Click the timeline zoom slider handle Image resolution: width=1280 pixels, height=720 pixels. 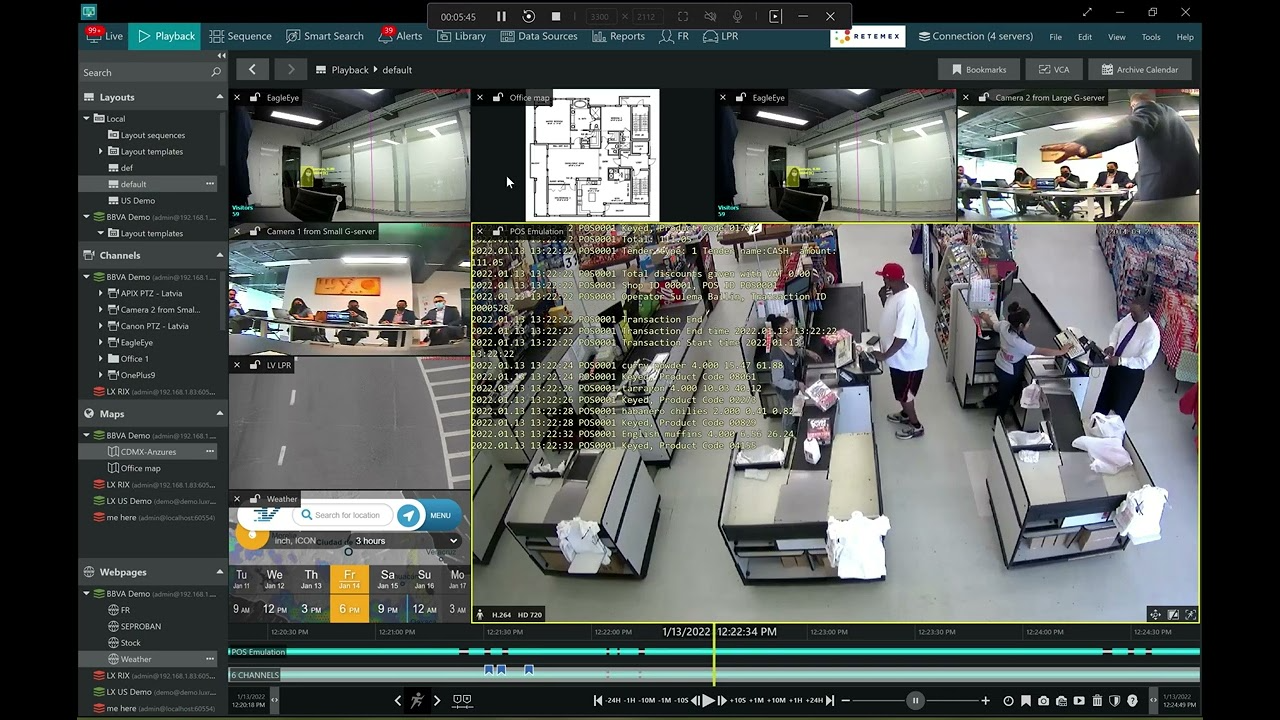914,701
